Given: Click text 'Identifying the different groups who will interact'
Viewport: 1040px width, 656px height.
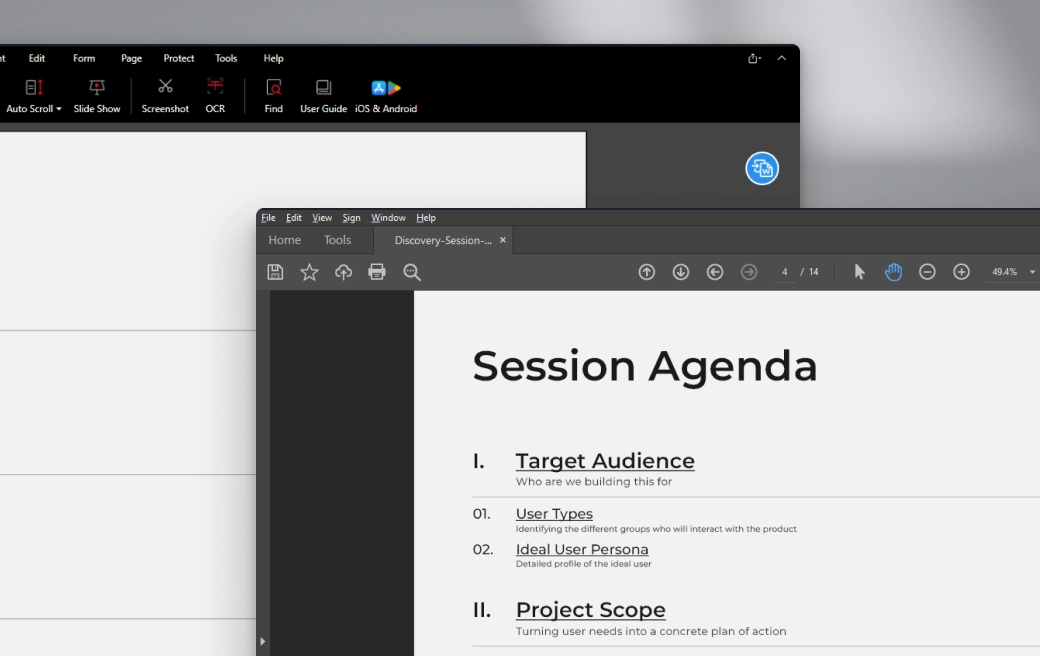Looking at the screenshot, I should pos(619,529).
